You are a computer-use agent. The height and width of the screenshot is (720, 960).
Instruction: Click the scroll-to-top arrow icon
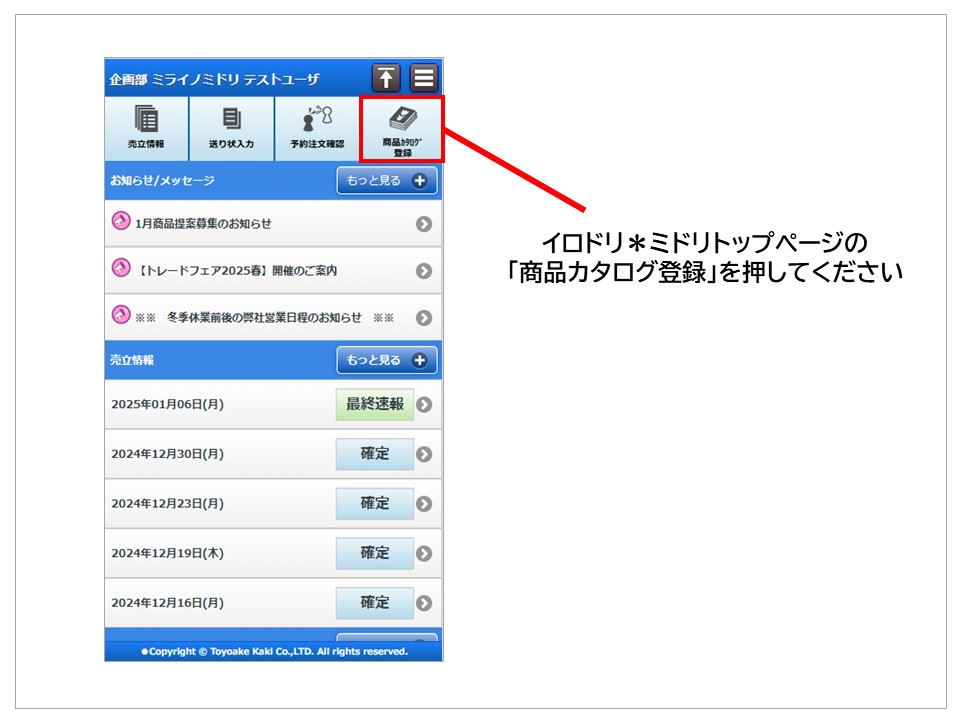(386, 78)
